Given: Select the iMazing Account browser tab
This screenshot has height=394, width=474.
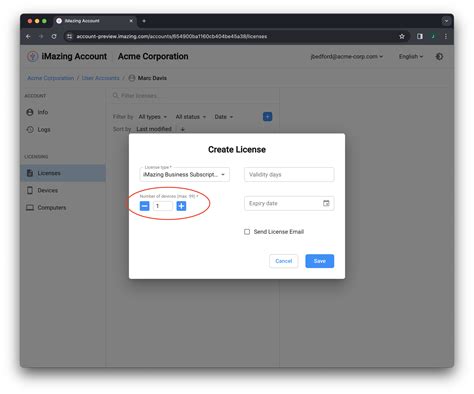Looking at the screenshot, I should [95, 21].
